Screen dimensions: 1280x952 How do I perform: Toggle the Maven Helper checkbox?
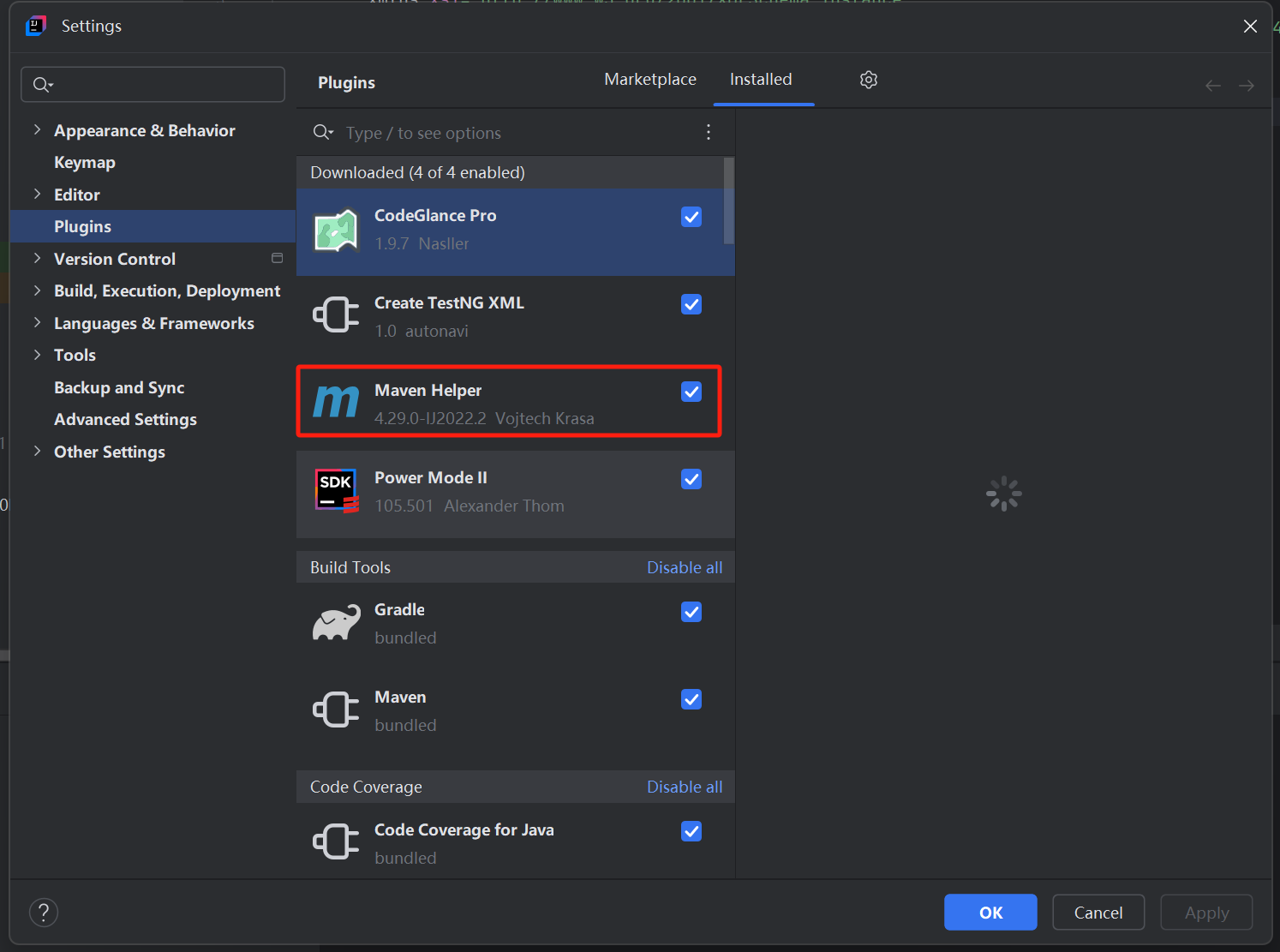pos(691,392)
